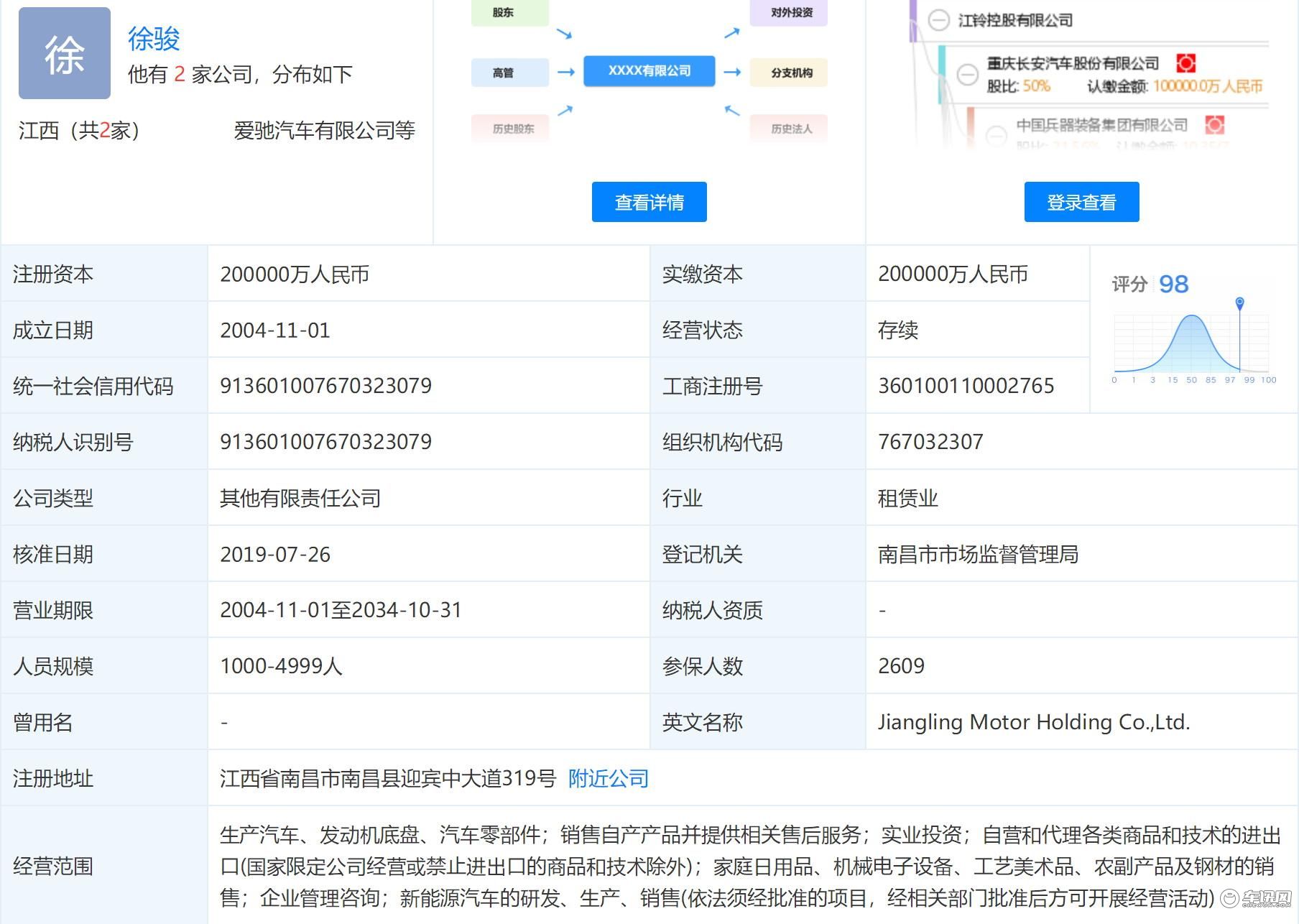The image size is (1299, 924).
Task: Select 成立日期 value 2004-11-01
Action: (x=274, y=331)
